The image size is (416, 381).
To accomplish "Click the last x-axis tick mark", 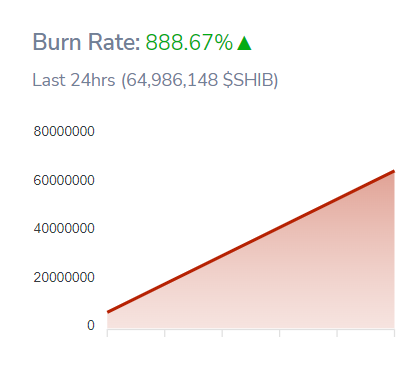I will 394,333.
